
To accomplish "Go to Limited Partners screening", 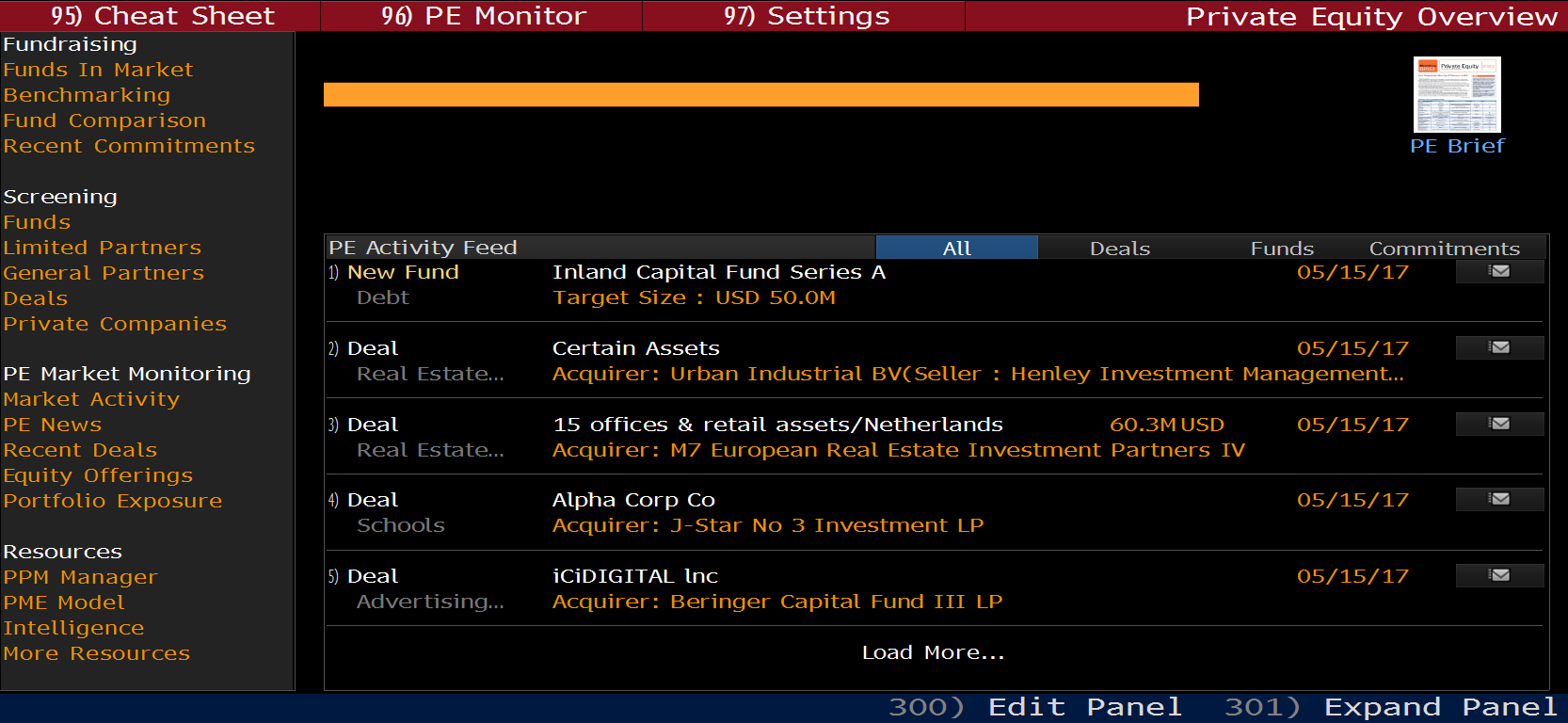I will [x=102, y=248].
